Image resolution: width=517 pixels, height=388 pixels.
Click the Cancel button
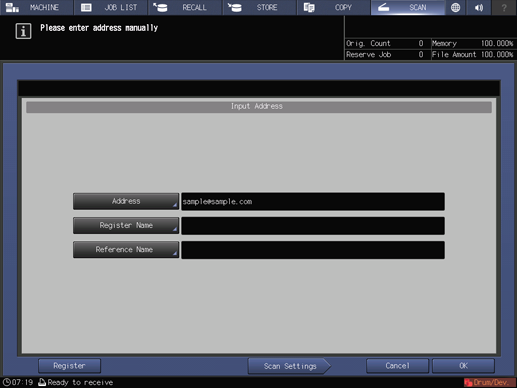tap(397, 366)
